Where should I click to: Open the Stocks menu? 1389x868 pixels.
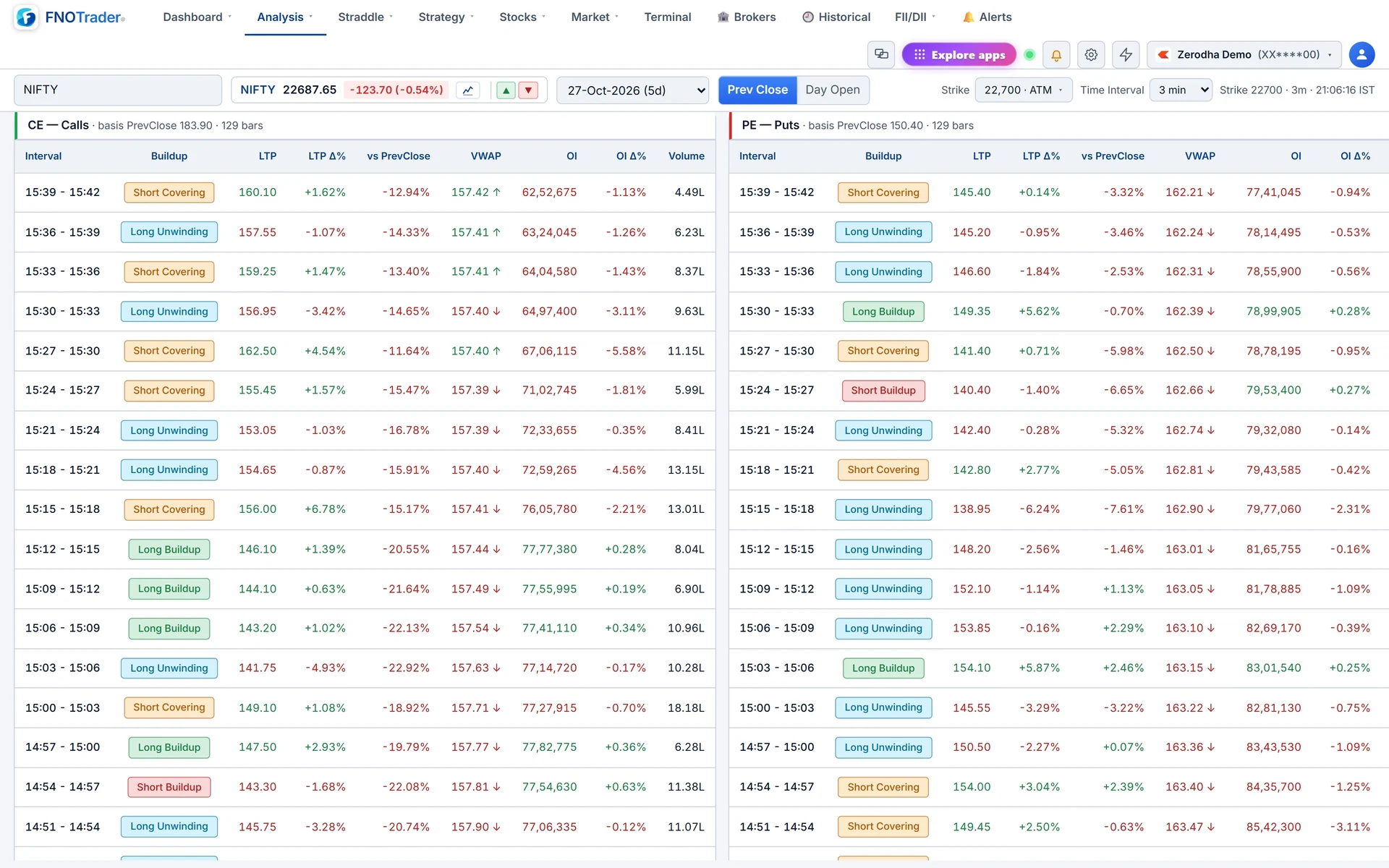(x=522, y=17)
